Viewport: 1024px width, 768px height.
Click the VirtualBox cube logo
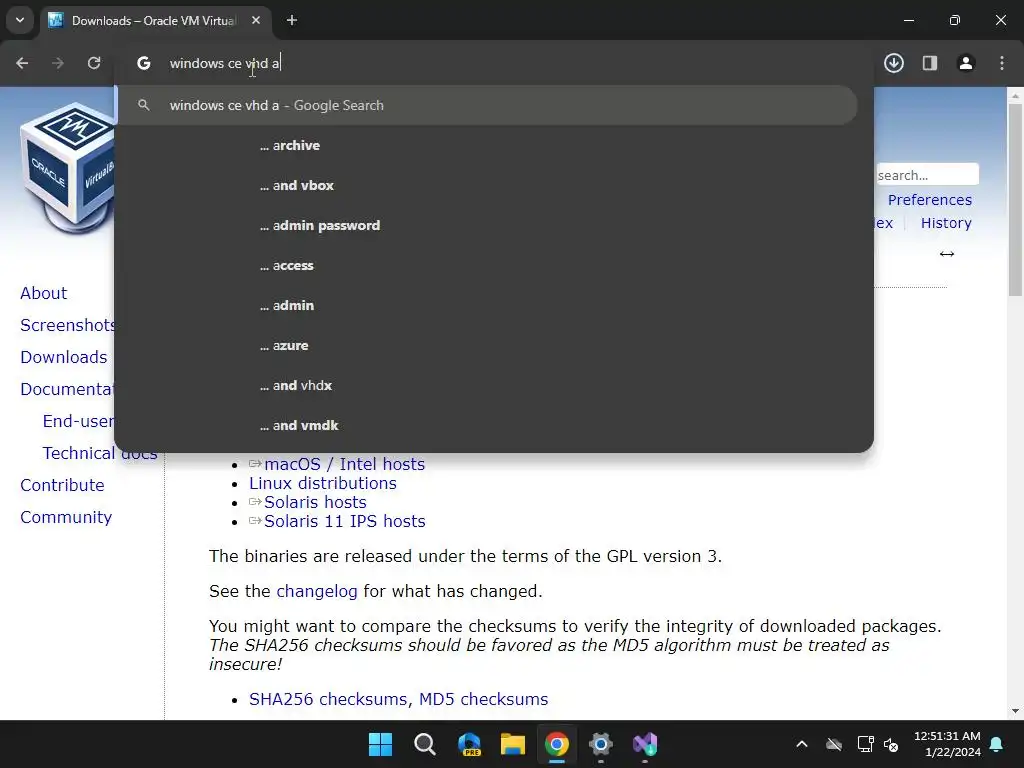coord(67,167)
